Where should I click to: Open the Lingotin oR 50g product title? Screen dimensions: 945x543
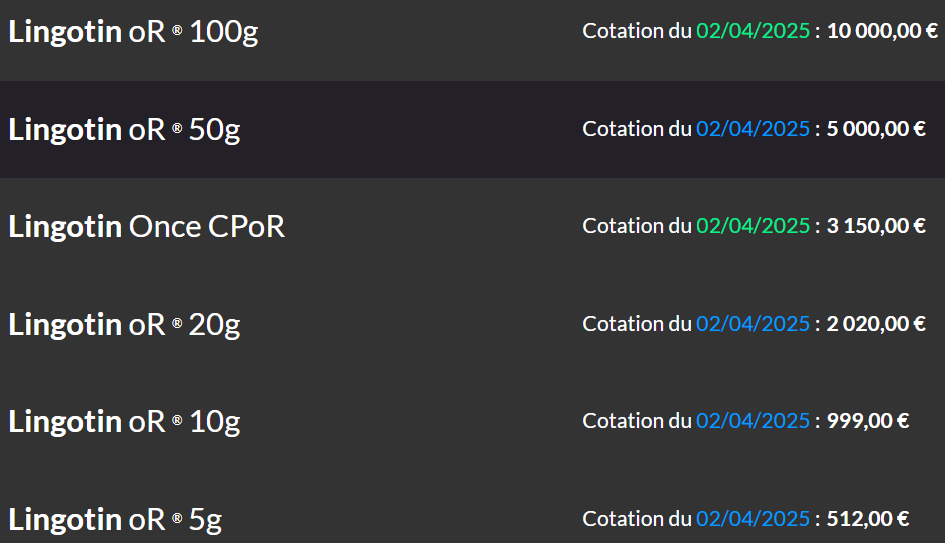pos(124,130)
